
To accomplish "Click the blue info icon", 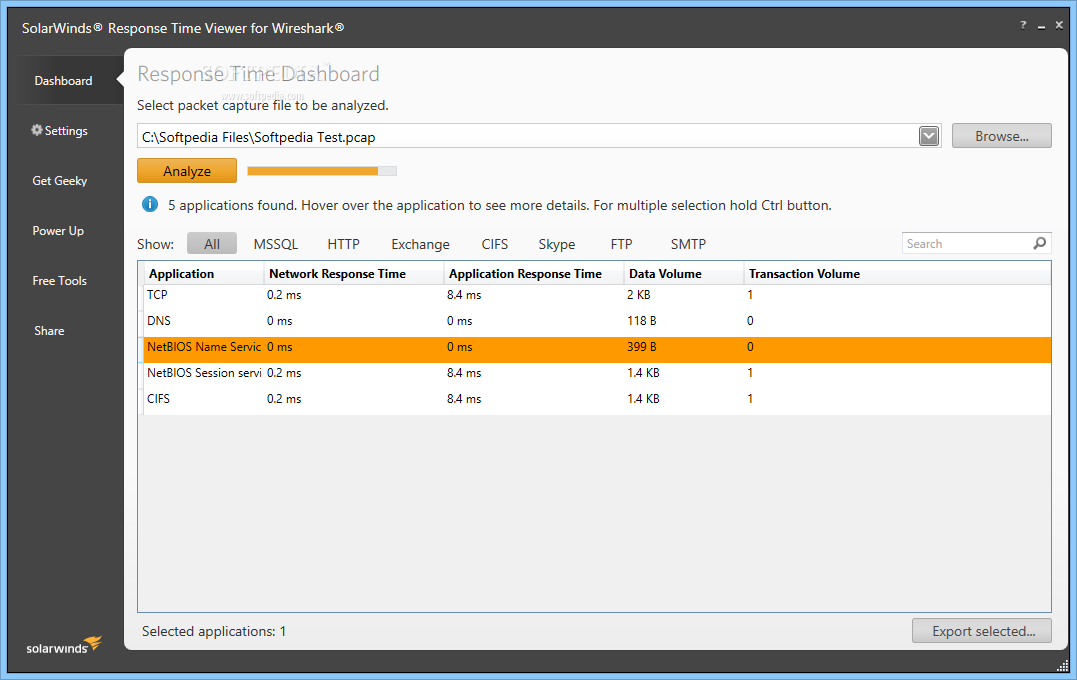I will click(x=150, y=204).
